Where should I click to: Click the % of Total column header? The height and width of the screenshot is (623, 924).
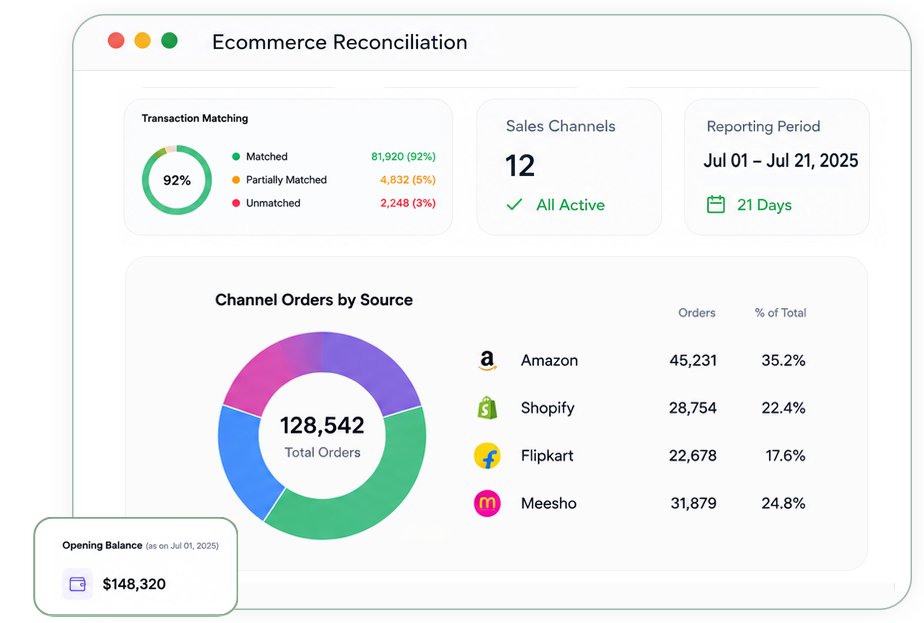click(780, 312)
